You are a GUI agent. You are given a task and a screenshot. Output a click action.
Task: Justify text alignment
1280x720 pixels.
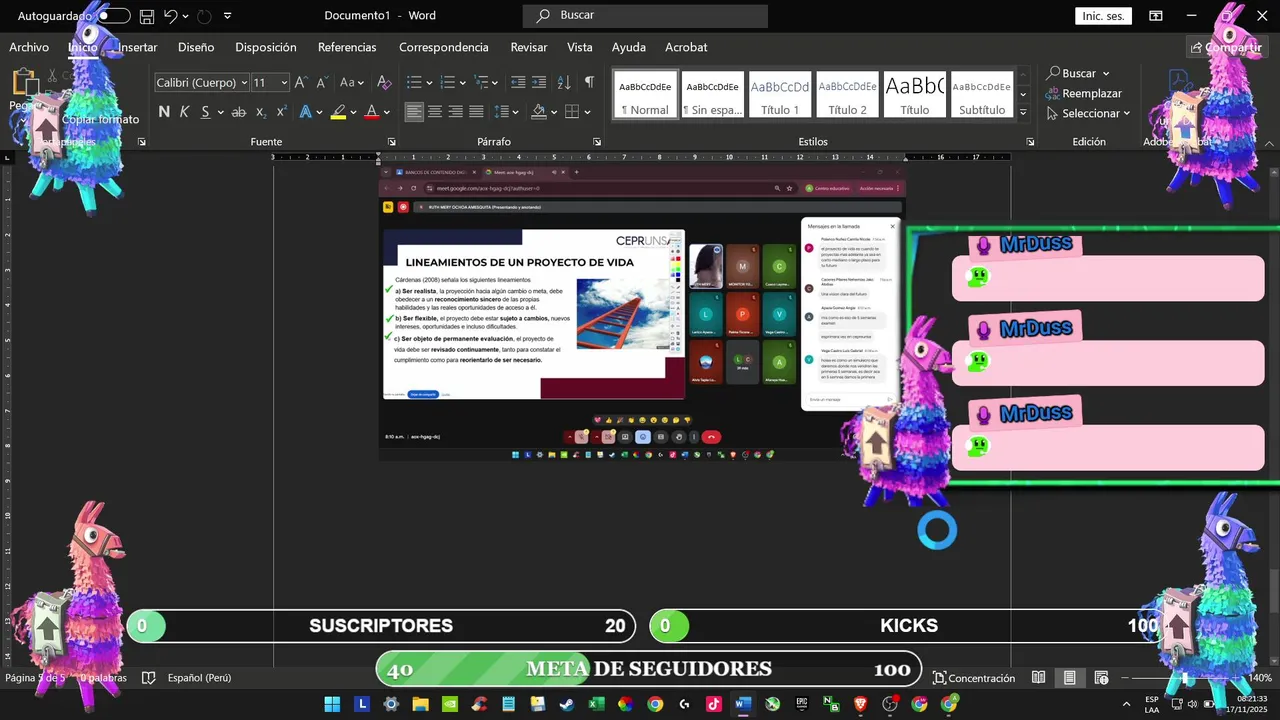pyautogui.click(x=477, y=112)
